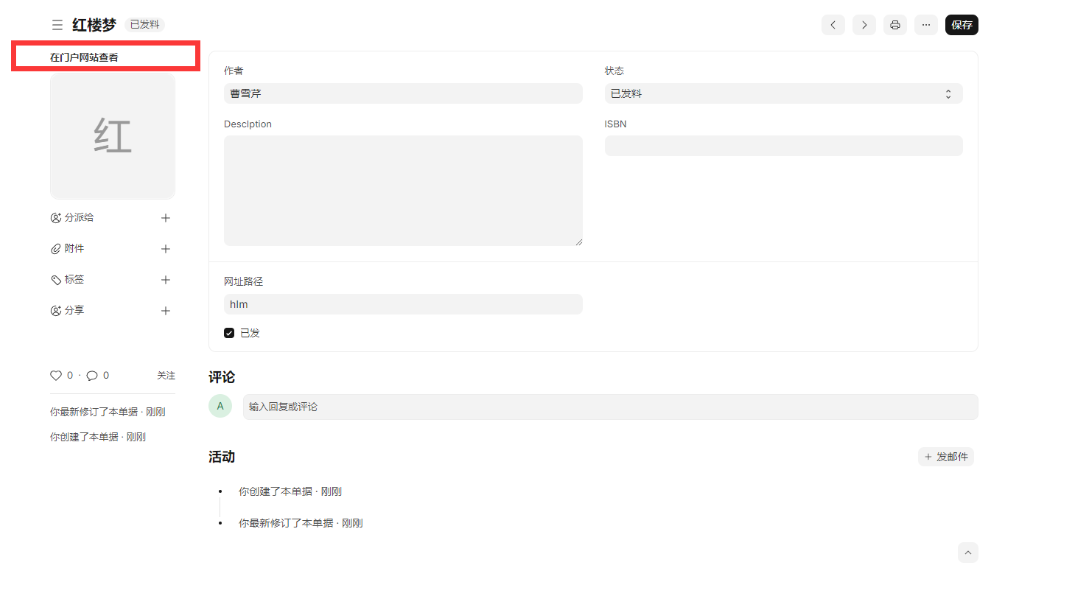Add attachment with plus next to 附件
1068x611 pixels.
click(x=166, y=249)
